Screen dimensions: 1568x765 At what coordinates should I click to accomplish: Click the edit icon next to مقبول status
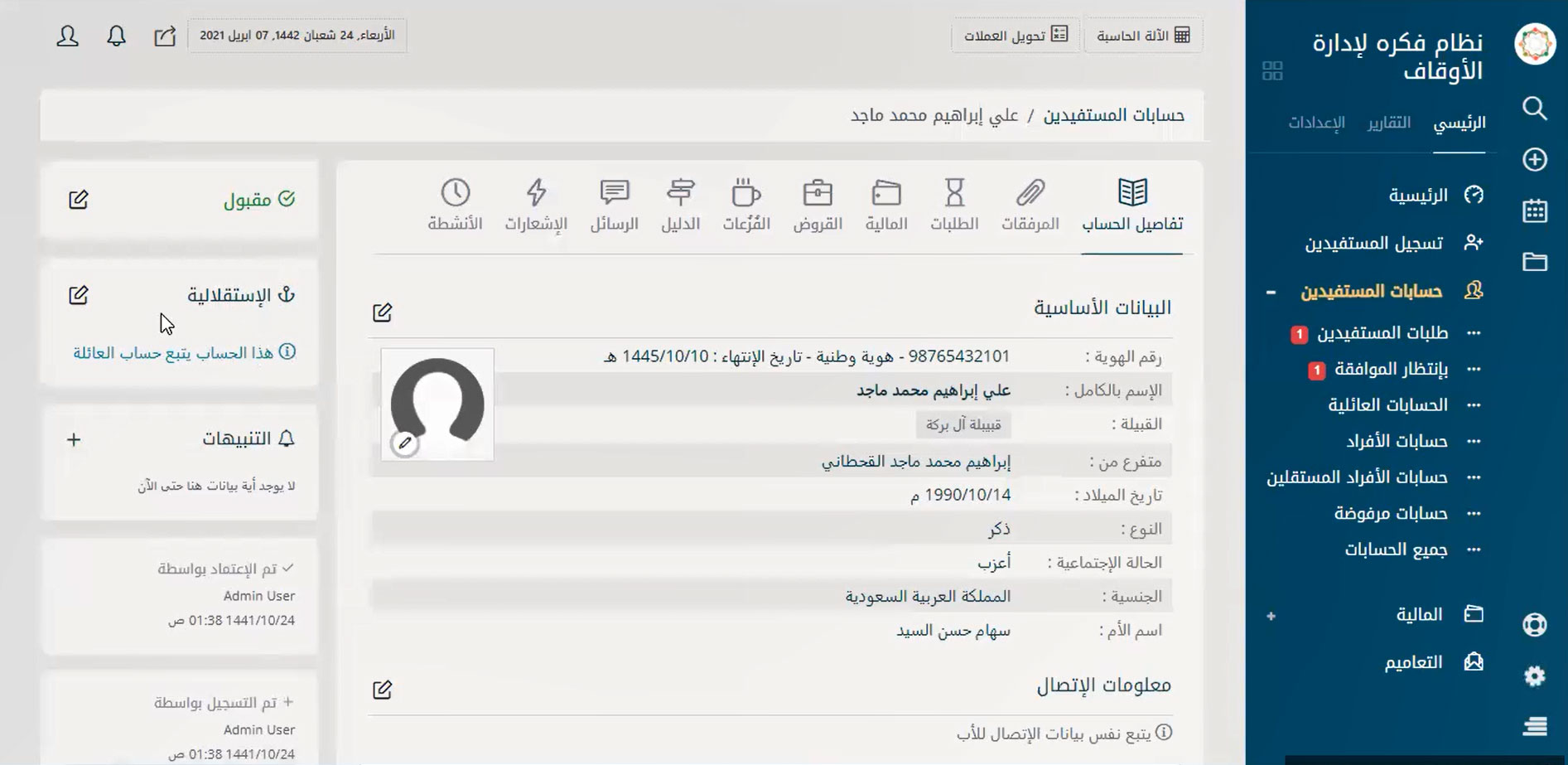point(79,200)
